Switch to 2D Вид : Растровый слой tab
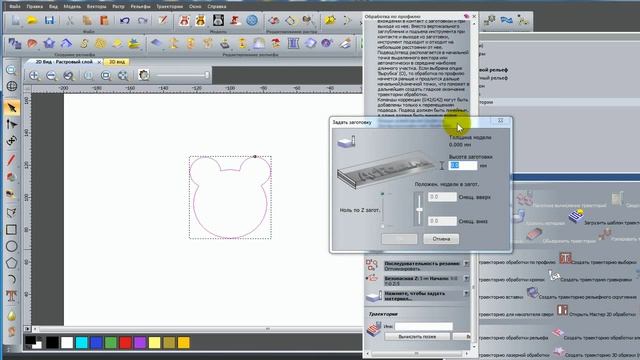Screen dimensions: 640x360 tap(64, 62)
